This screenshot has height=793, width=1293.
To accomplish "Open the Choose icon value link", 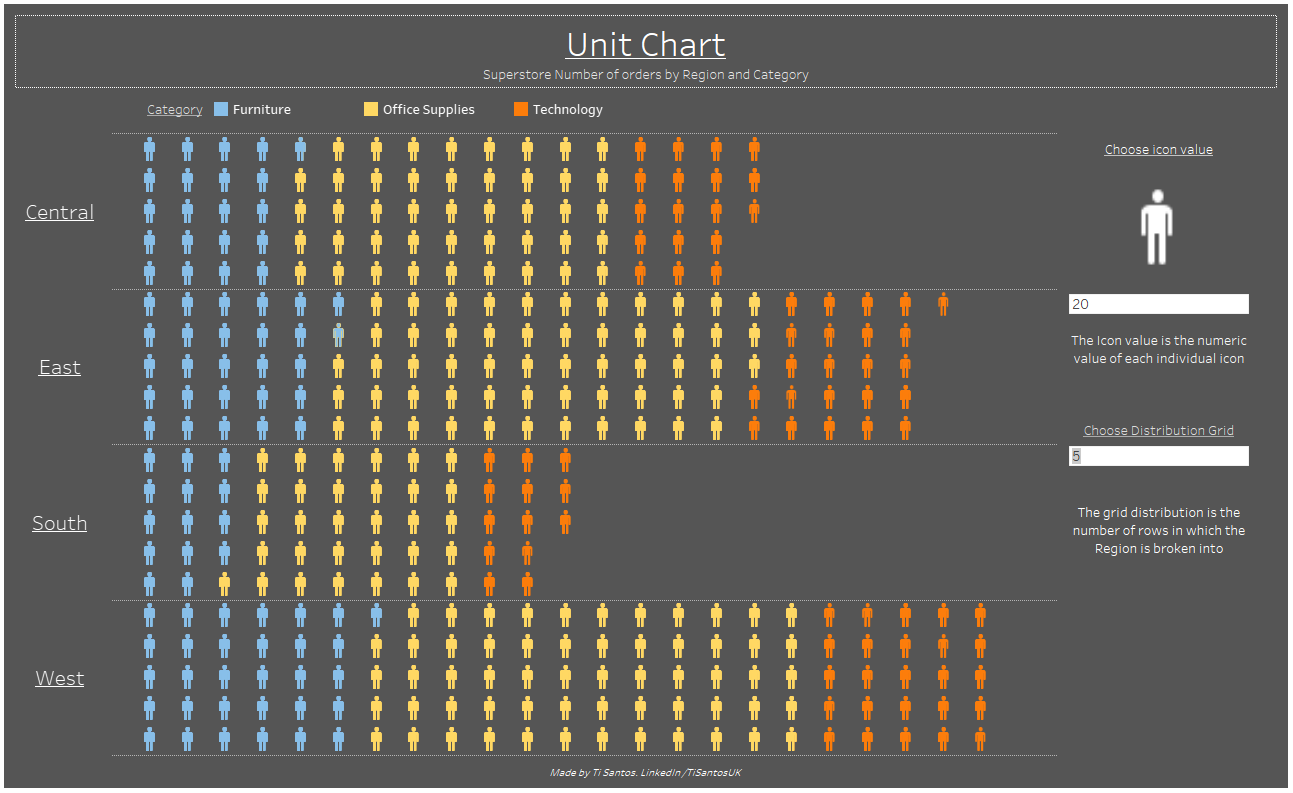I will pyautogui.click(x=1157, y=149).
